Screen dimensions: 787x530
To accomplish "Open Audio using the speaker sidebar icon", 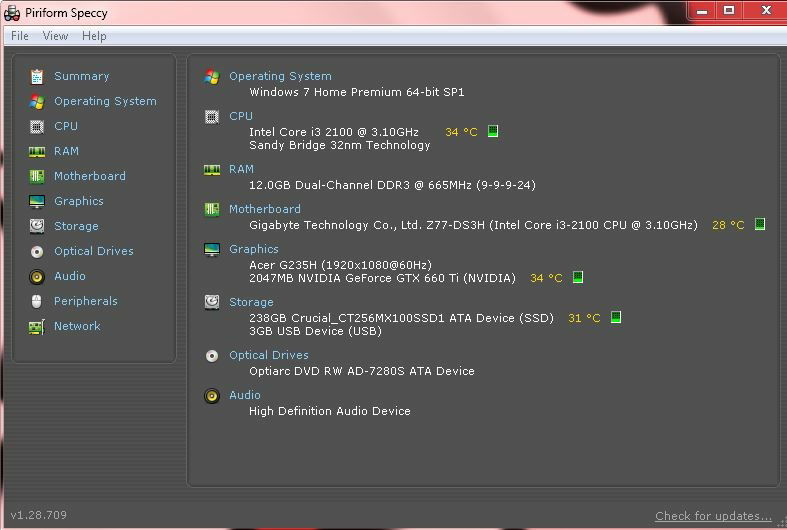I will click(37, 276).
